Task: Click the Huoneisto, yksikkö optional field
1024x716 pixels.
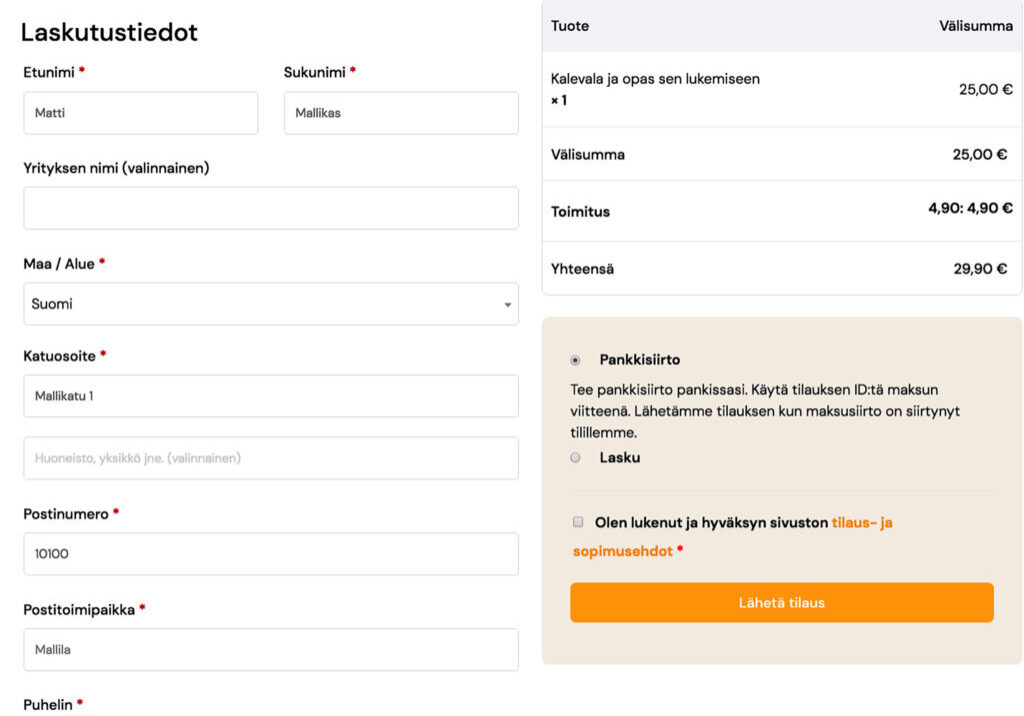Action: (270, 458)
